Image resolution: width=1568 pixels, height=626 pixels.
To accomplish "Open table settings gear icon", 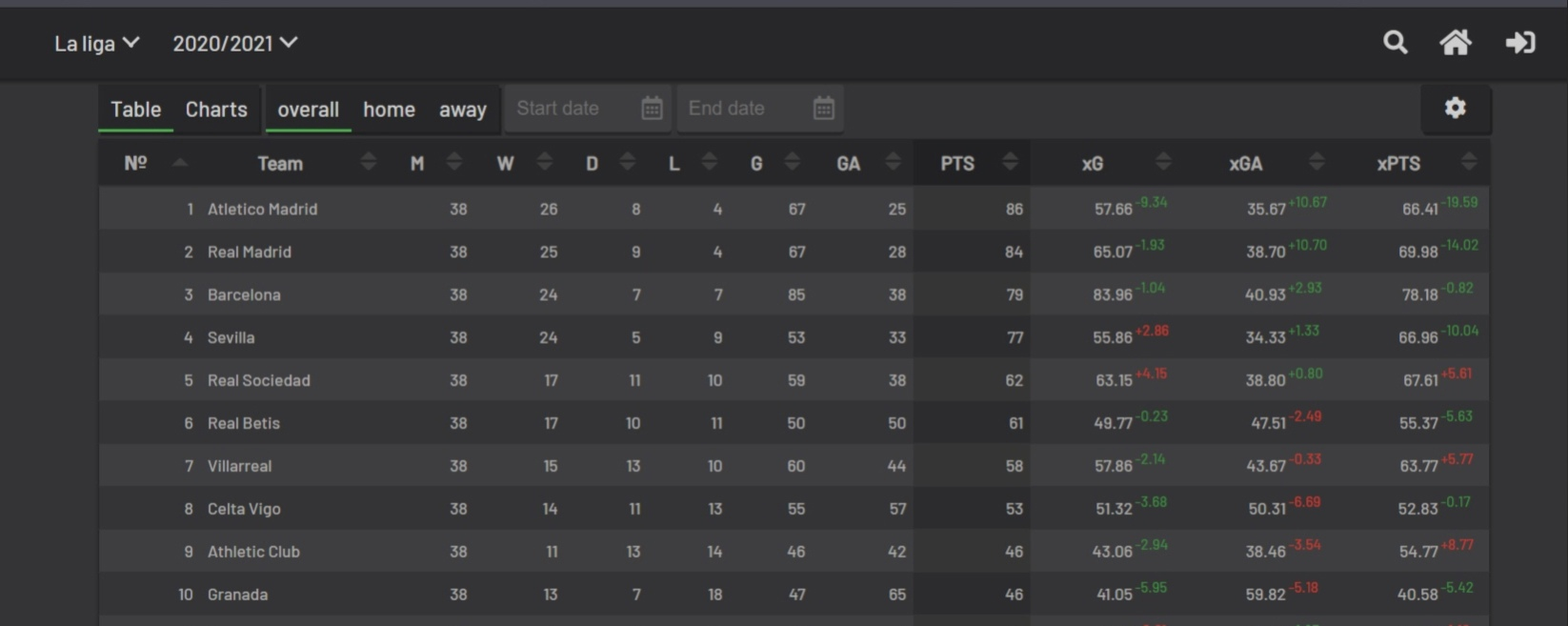I will [1455, 108].
